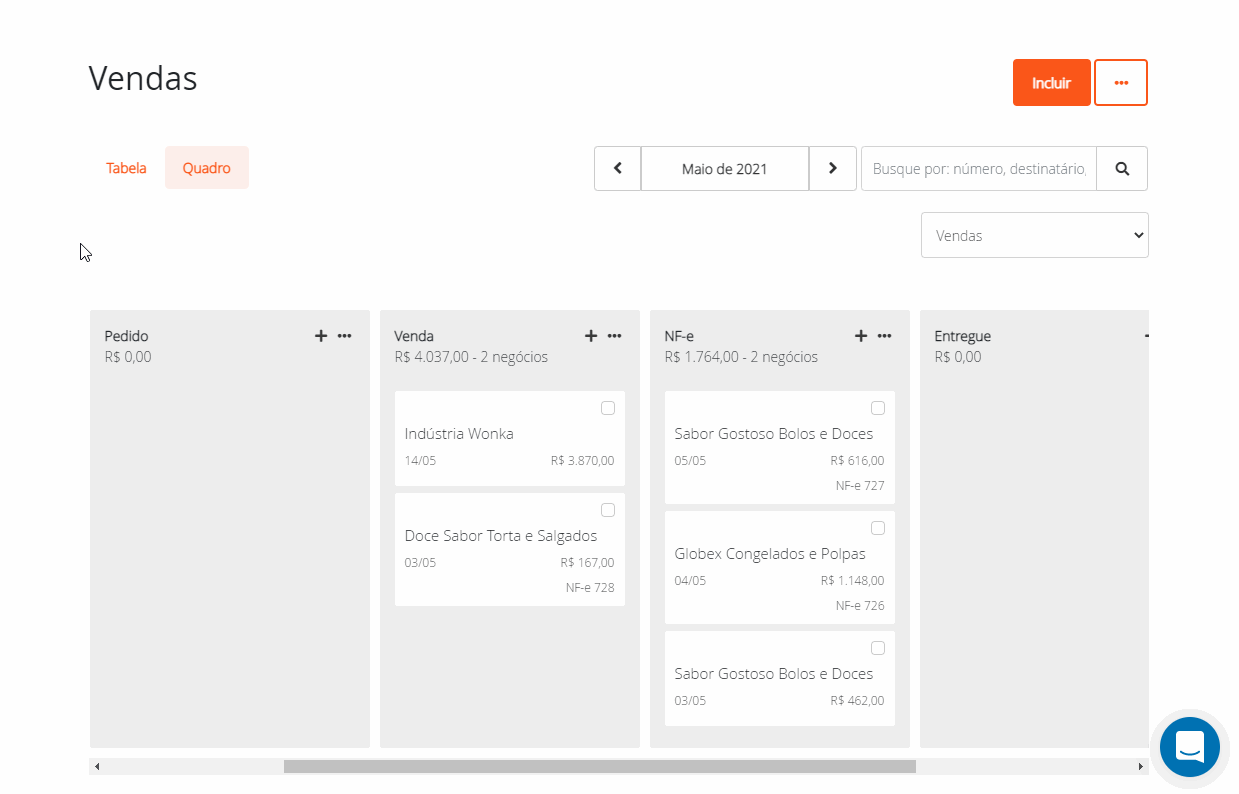Viewport: 1239px width, 794px height.
Task: Switch to the Tabela view tab
Action: pyautogui.click(x=126, y=168)
